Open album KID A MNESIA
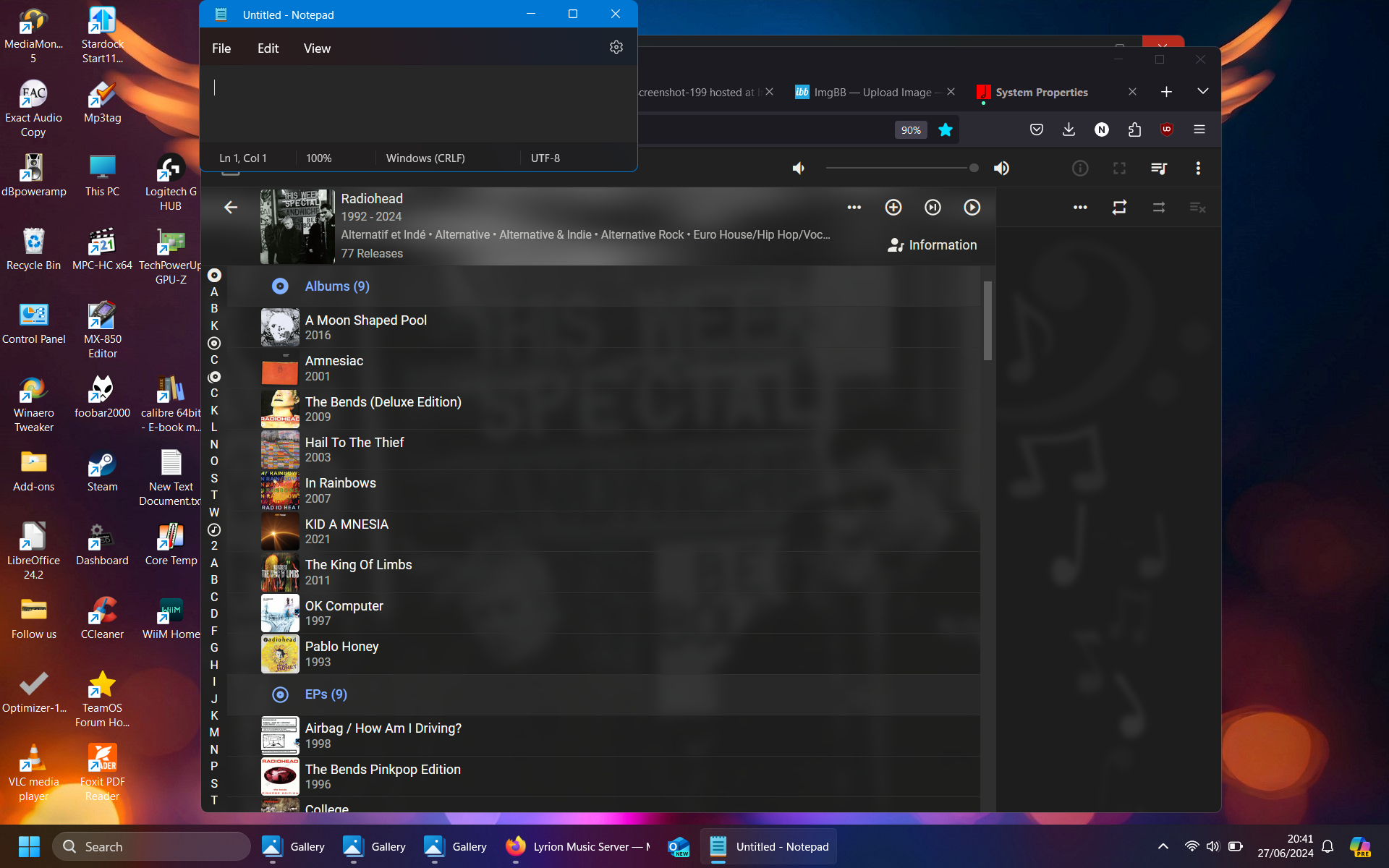Viewport: 1389px width, 868px height. coord(604,532)
